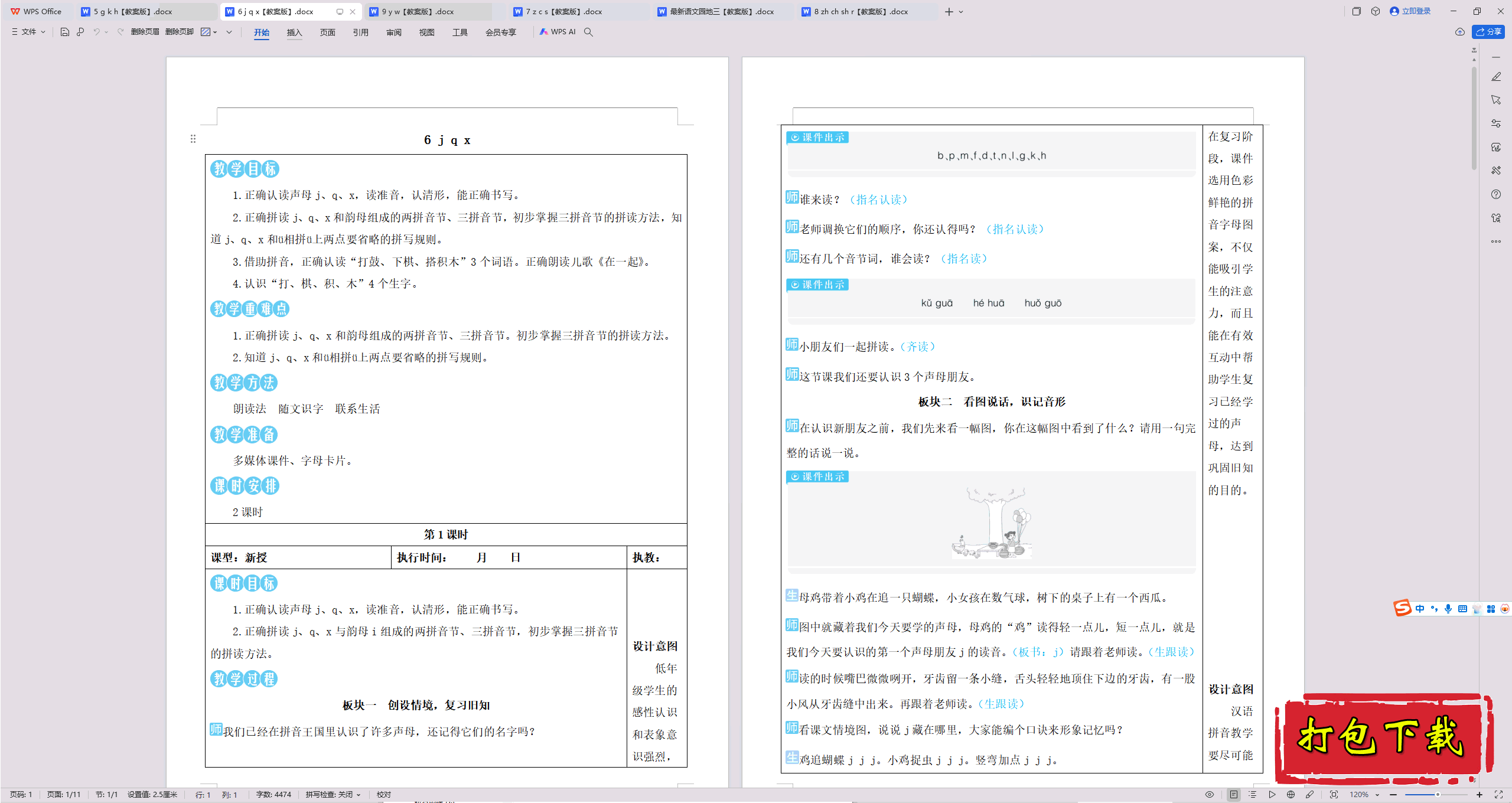Image resolution: width=1512 pixels, height=803 pixels.
Task: Click the cloud upload icon
Action: pyautogui.click(x=1460, y=32)
